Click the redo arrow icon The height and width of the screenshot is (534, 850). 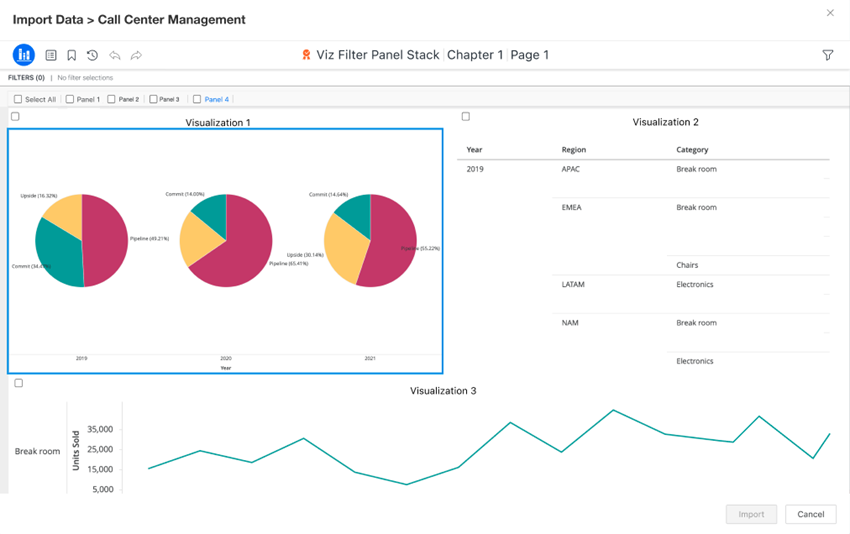136,56
